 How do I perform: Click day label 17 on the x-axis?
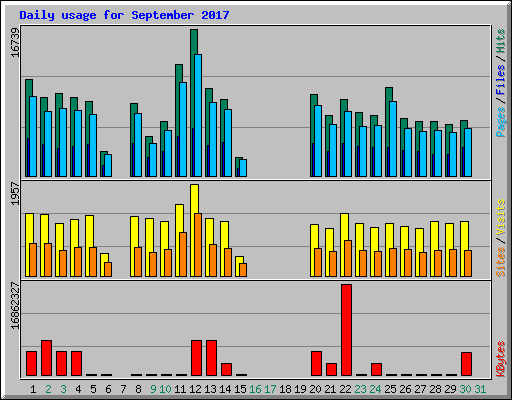click(270, 389)
